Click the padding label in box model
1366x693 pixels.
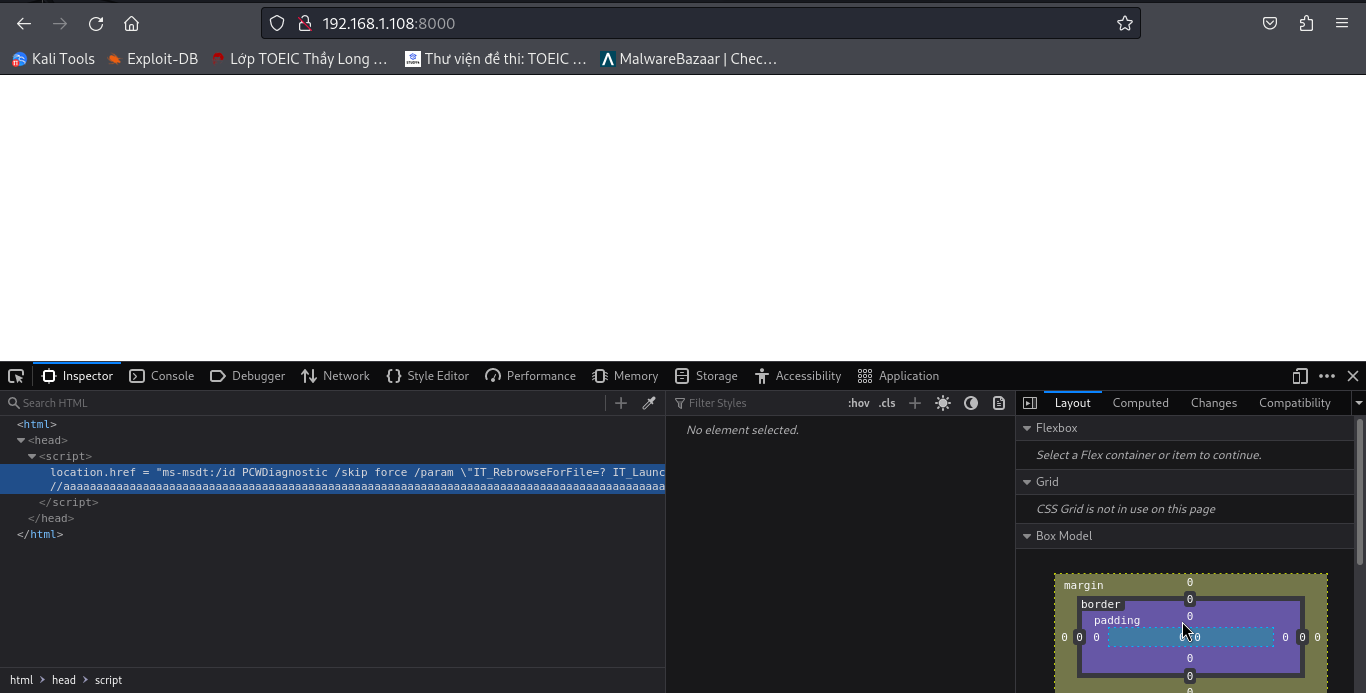click(x=1117, y=621)
